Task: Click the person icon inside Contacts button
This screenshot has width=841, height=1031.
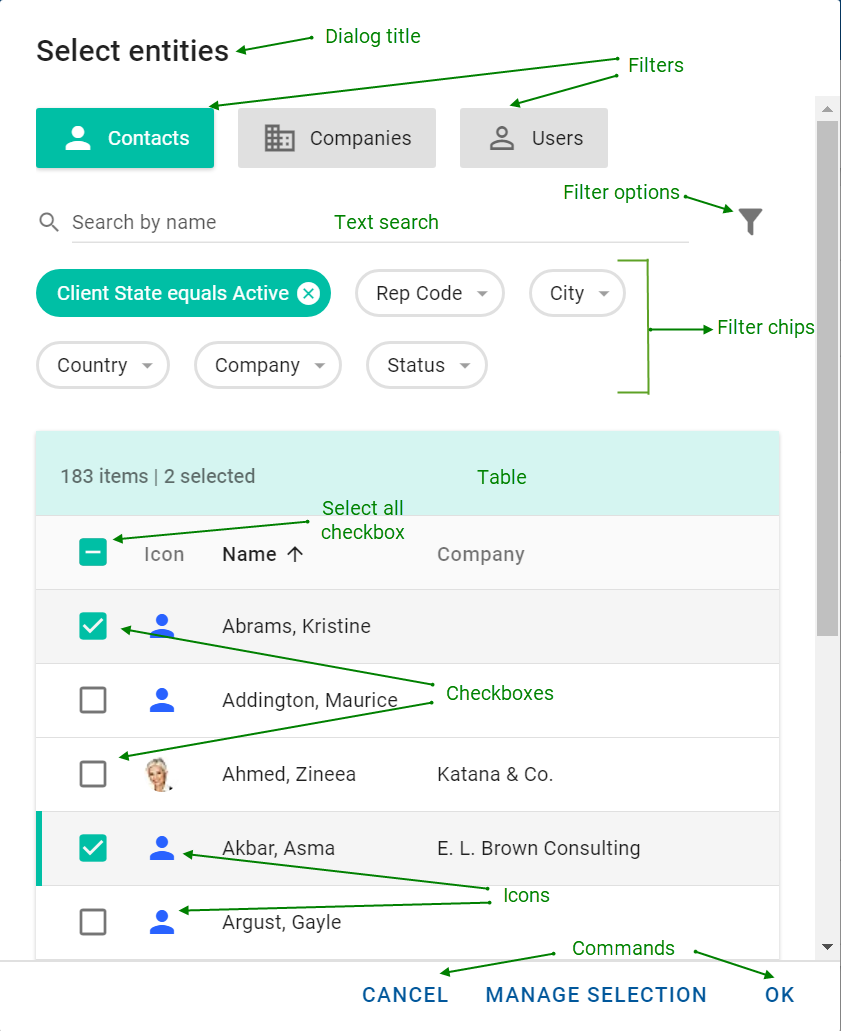Action: click(80, 138)
